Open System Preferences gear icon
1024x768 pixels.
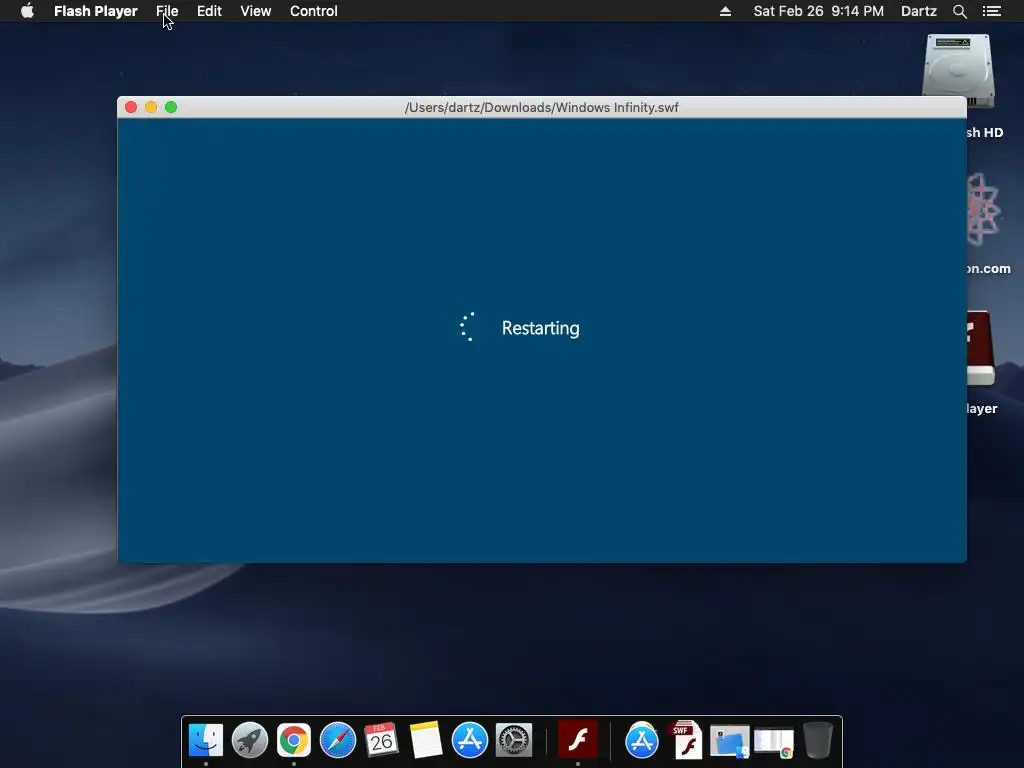(x=514, y=740)
